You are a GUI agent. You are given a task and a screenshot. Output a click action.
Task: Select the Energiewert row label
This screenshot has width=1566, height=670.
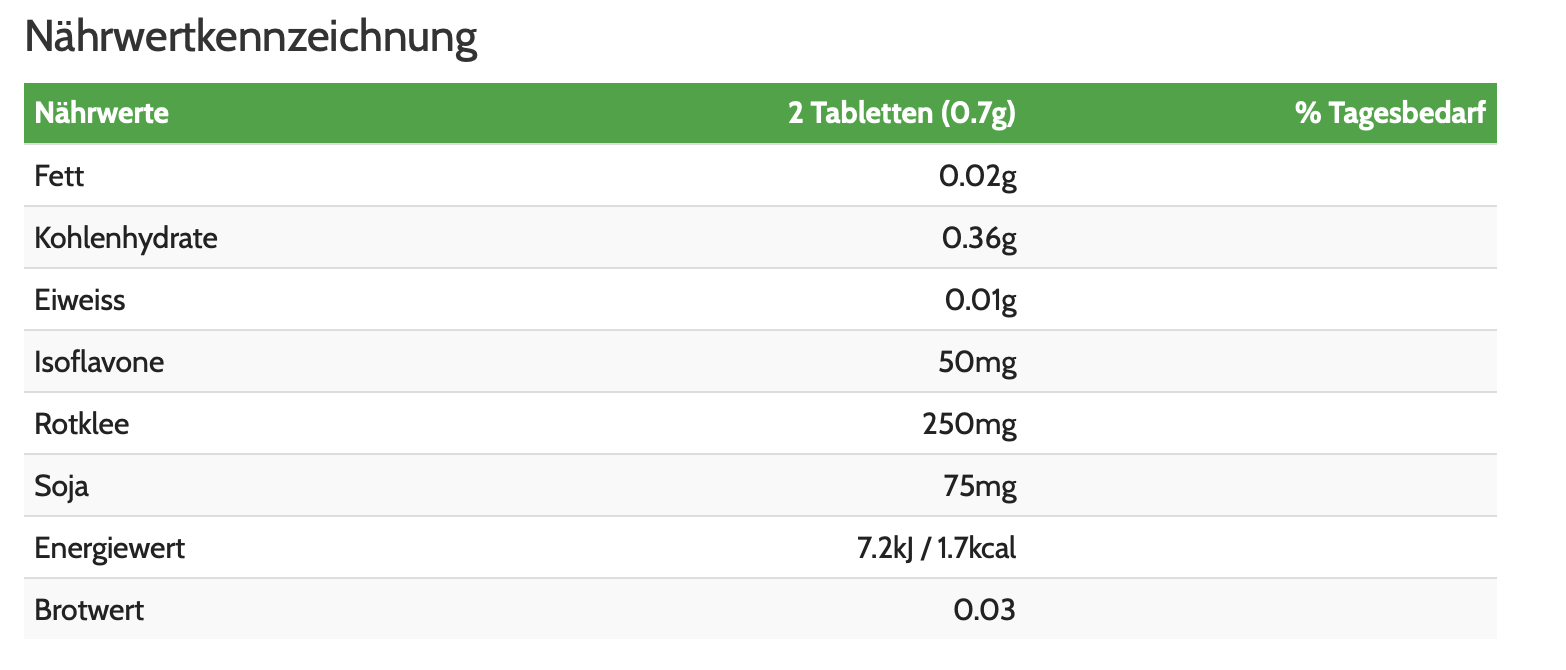point(109,549)
